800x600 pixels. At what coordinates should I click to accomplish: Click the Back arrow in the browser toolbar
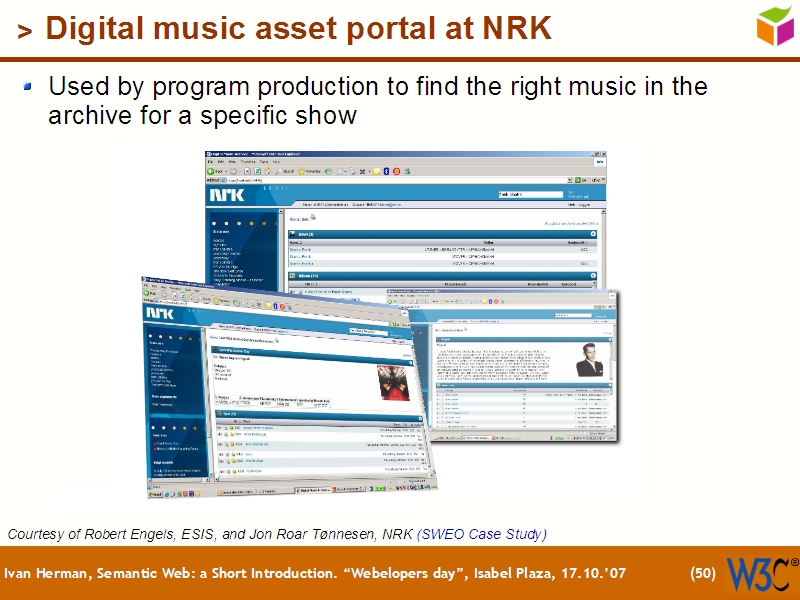pyautogui.click(x=210, y=171)
